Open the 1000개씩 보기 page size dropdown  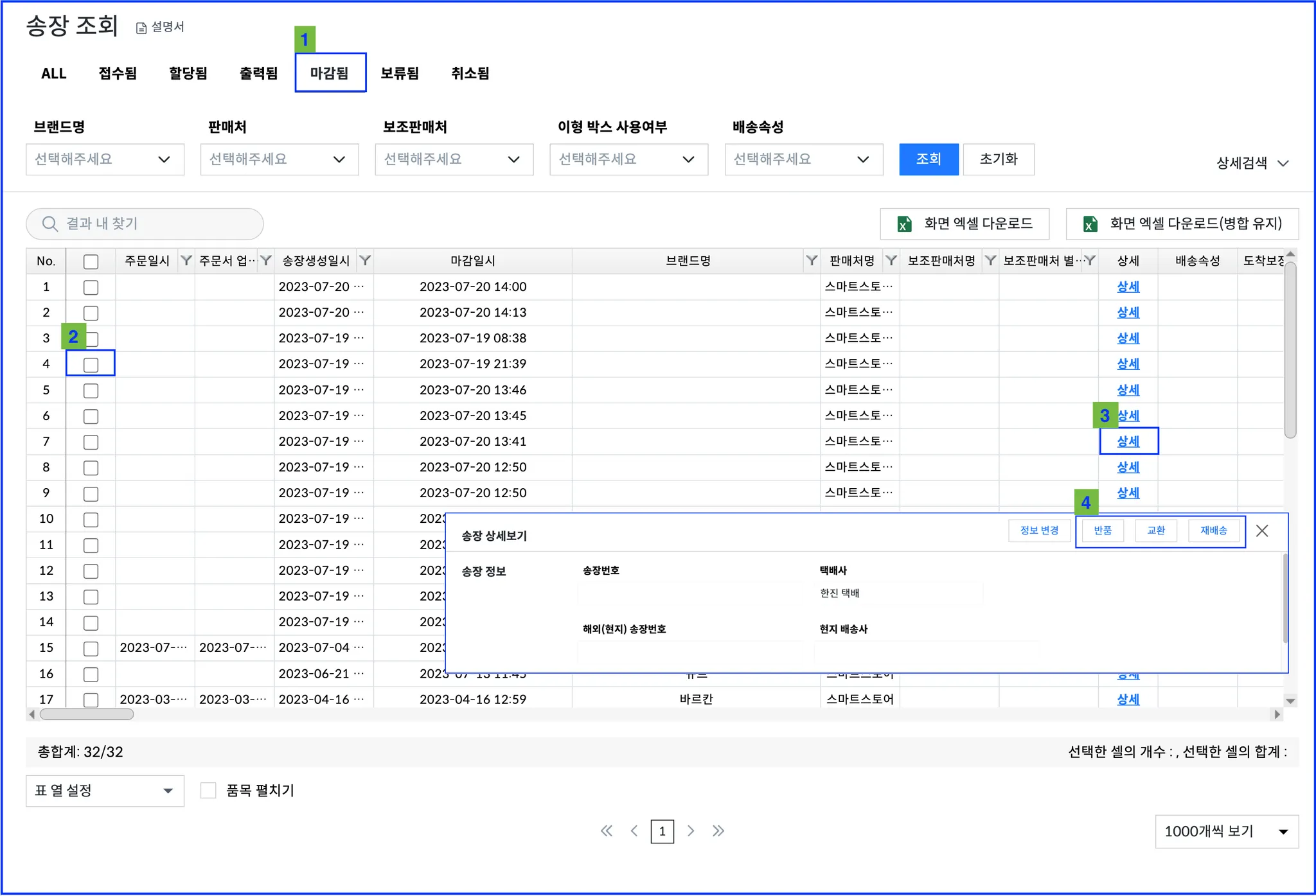1226,832
